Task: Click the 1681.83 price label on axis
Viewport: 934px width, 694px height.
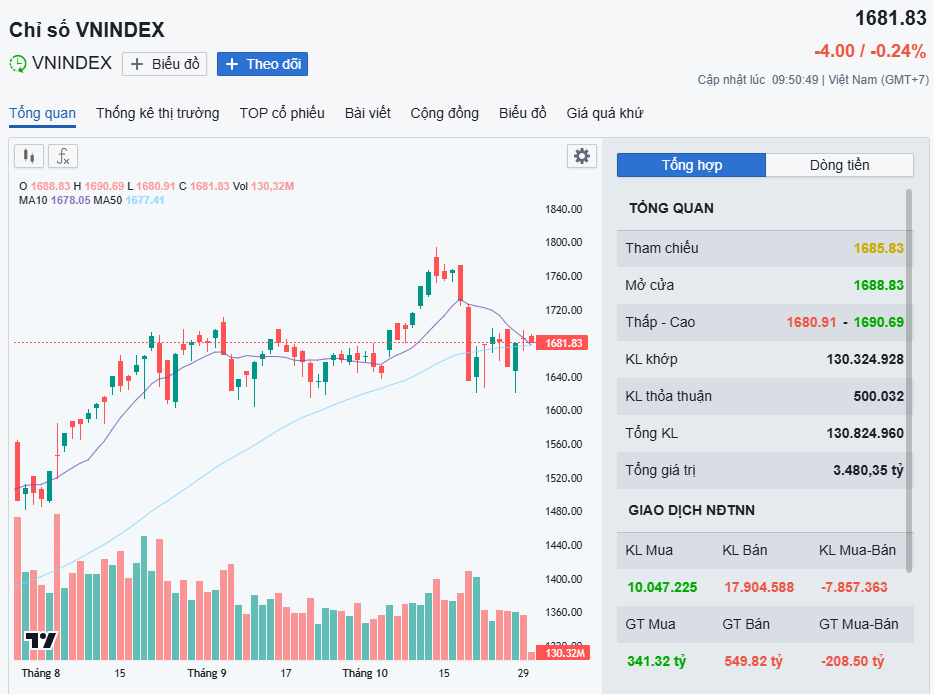Action: pyautogui.click(x=564, y=343)
